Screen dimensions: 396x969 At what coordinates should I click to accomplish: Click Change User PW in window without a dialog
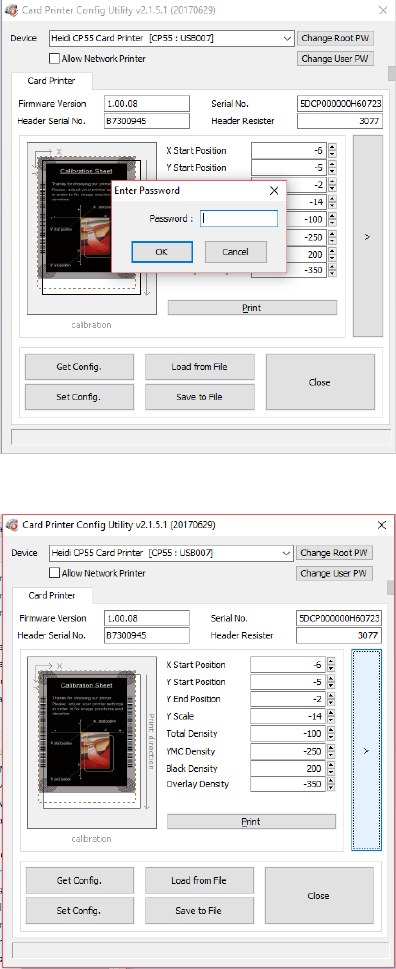pos(335,573)
